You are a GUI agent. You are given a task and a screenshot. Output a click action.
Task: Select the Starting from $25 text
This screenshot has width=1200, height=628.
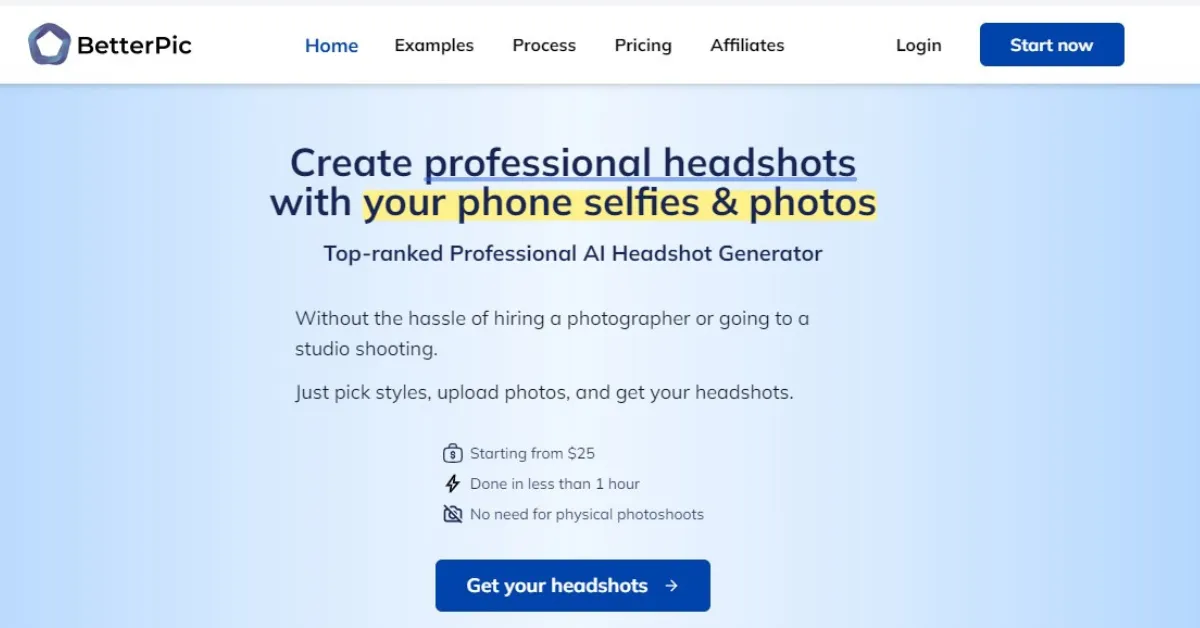pyautogui.click(x=532, y=453)
